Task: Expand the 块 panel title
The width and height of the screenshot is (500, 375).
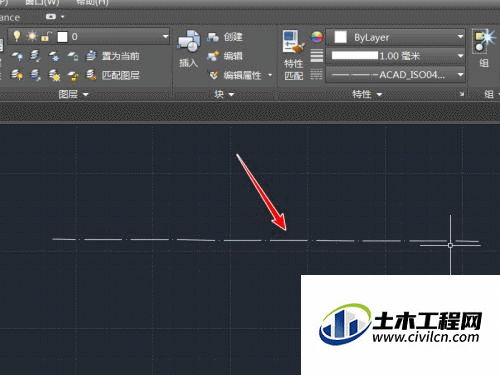Action: coord(224,94)
